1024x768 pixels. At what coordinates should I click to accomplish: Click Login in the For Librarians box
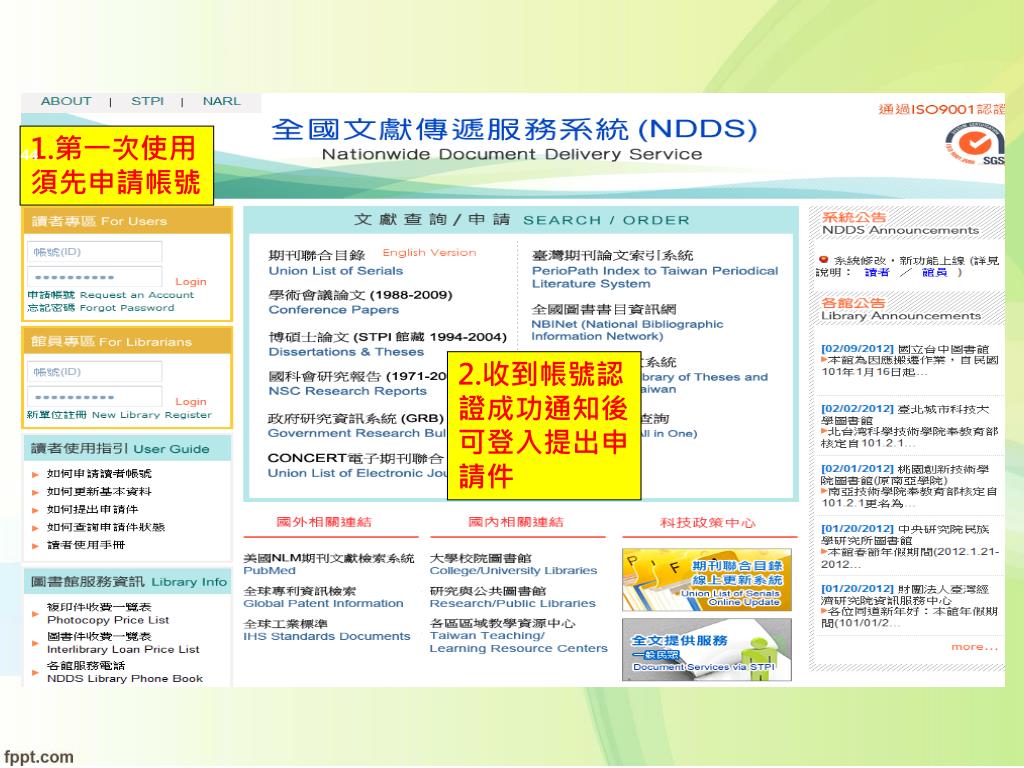coord(191,402)
